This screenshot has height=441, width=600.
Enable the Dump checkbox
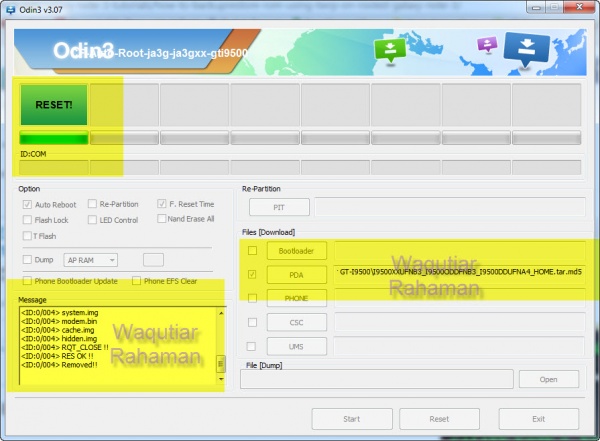coord(27,260)
